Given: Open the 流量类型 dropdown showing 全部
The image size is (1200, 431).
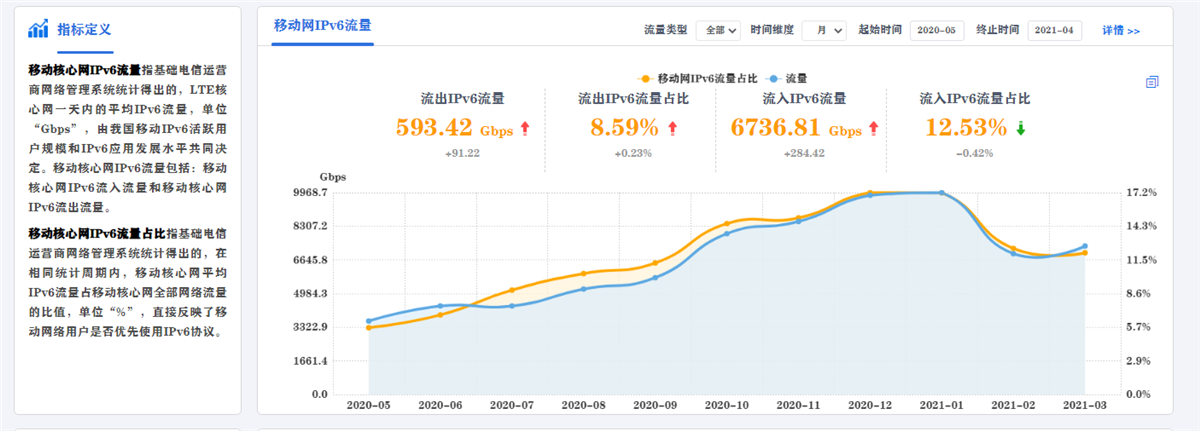Looking at the screenshot, I should click(x=718, y=31).
